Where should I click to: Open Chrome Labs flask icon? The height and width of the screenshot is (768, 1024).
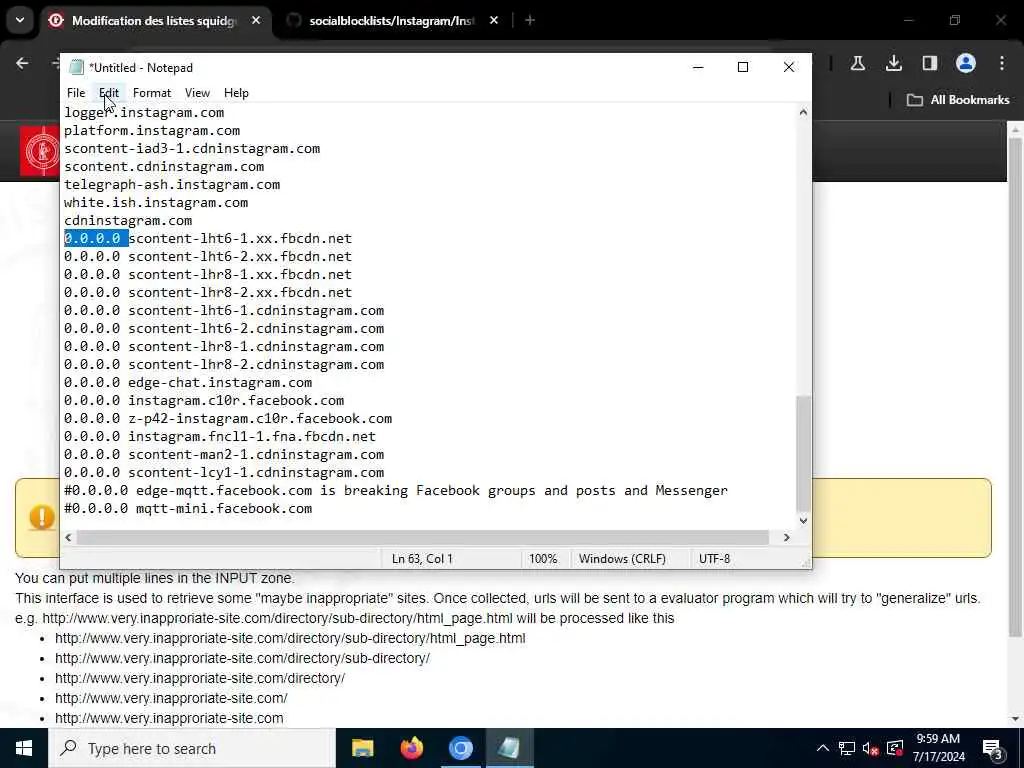[857, 63]
